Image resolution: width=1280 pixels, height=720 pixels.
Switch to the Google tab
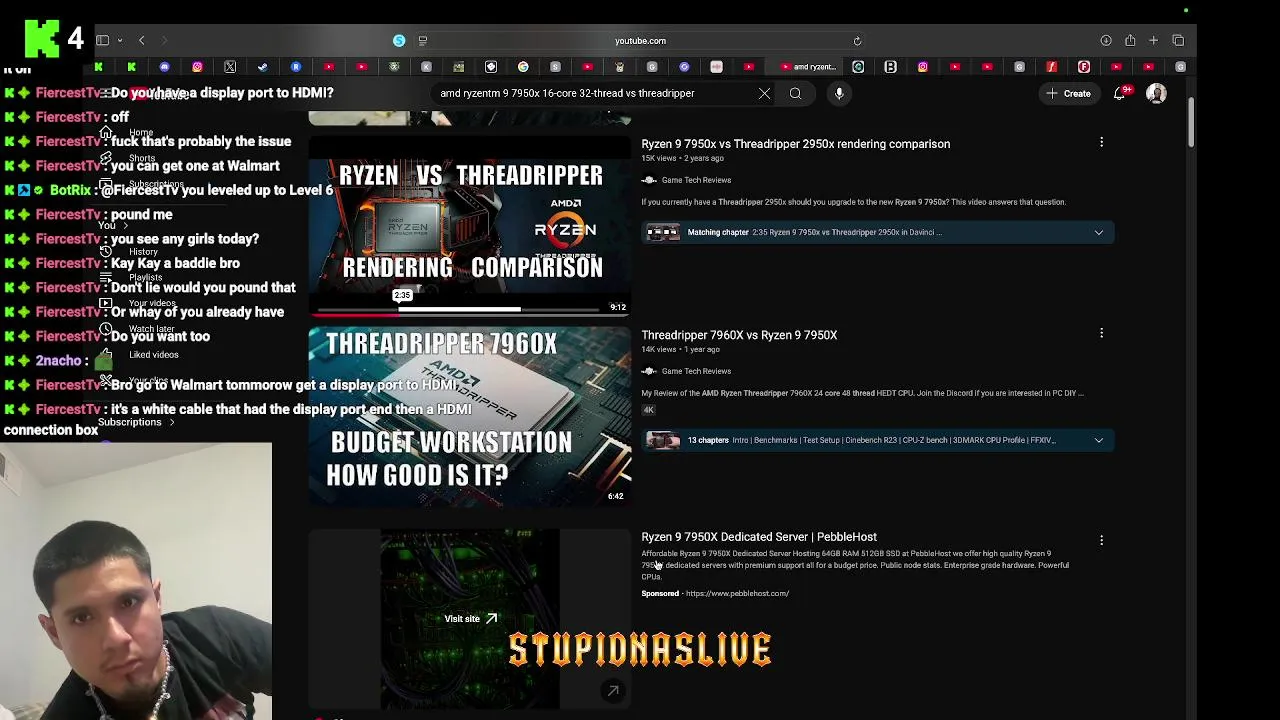click(523, 67)
